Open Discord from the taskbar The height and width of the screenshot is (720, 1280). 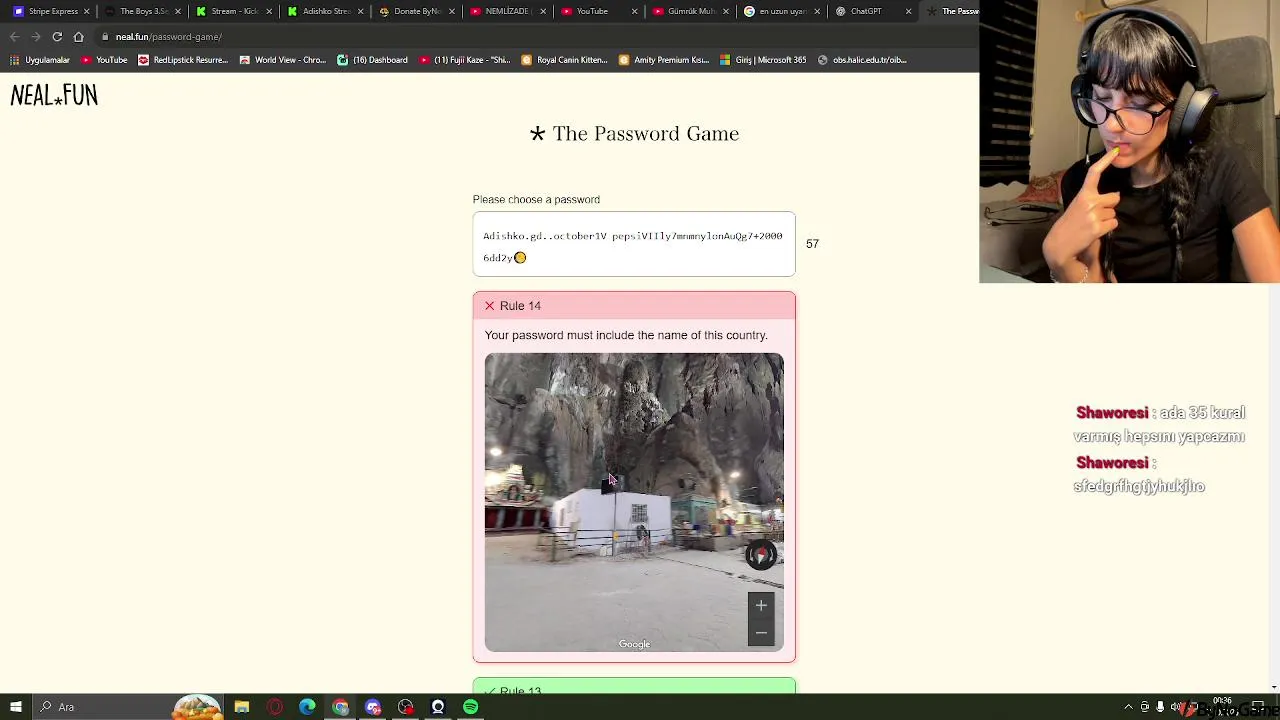click(373, 707)
